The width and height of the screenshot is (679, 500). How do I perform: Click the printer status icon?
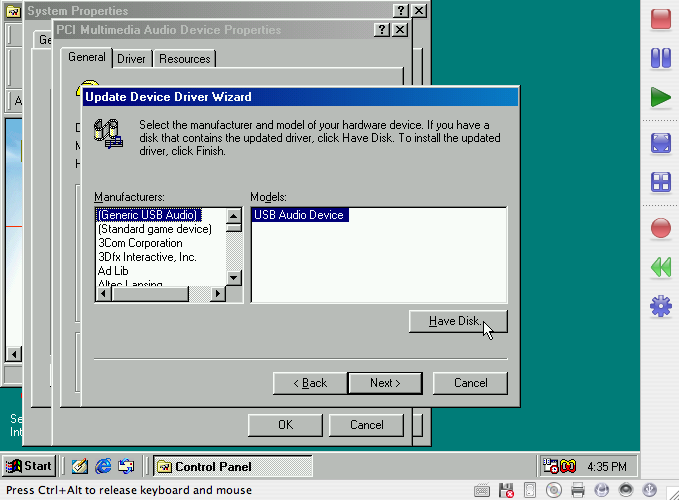pos(578,490)
